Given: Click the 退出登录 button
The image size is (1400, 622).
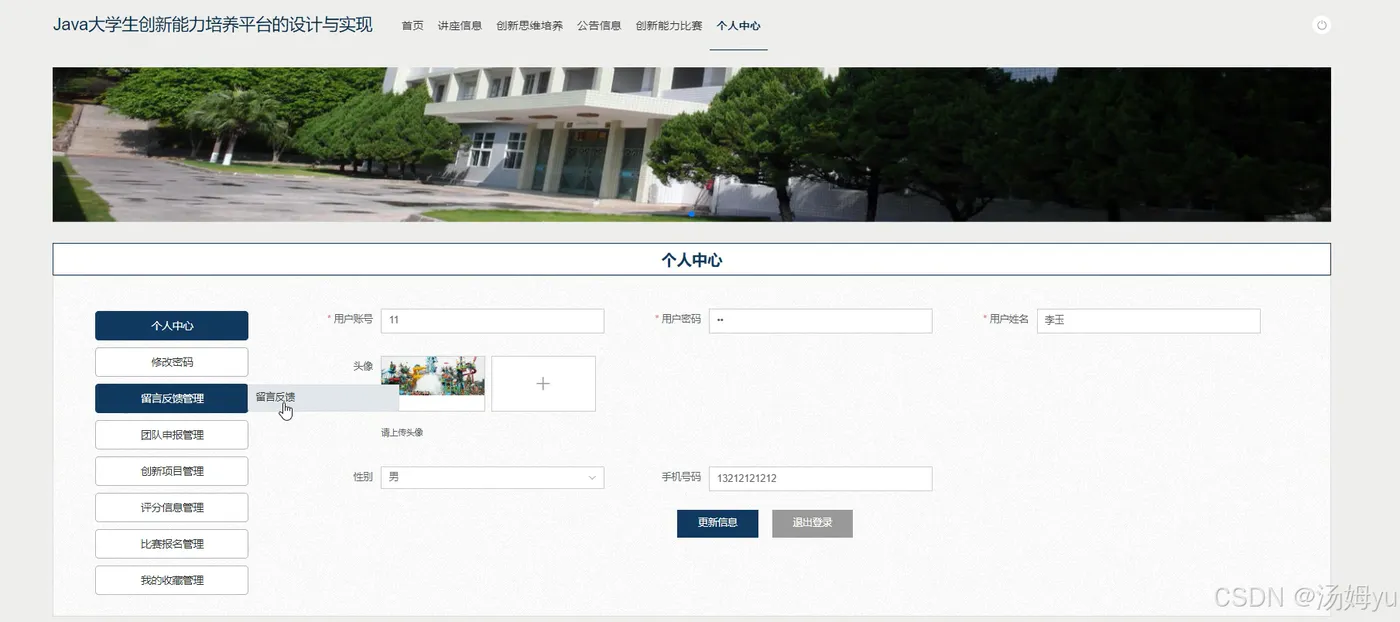Looking at the screenshot, I should (x=812, y=523).
